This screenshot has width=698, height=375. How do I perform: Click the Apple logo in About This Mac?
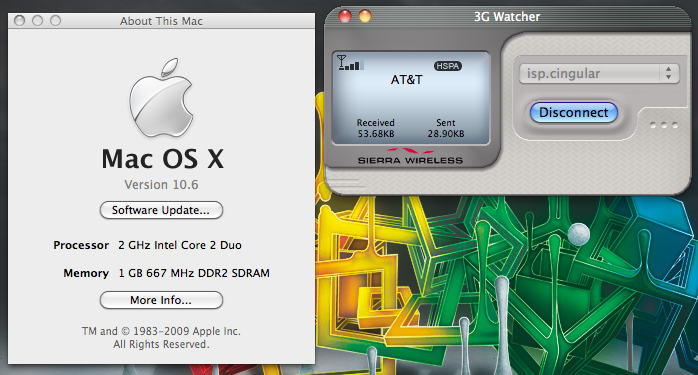tap(161, 98)
